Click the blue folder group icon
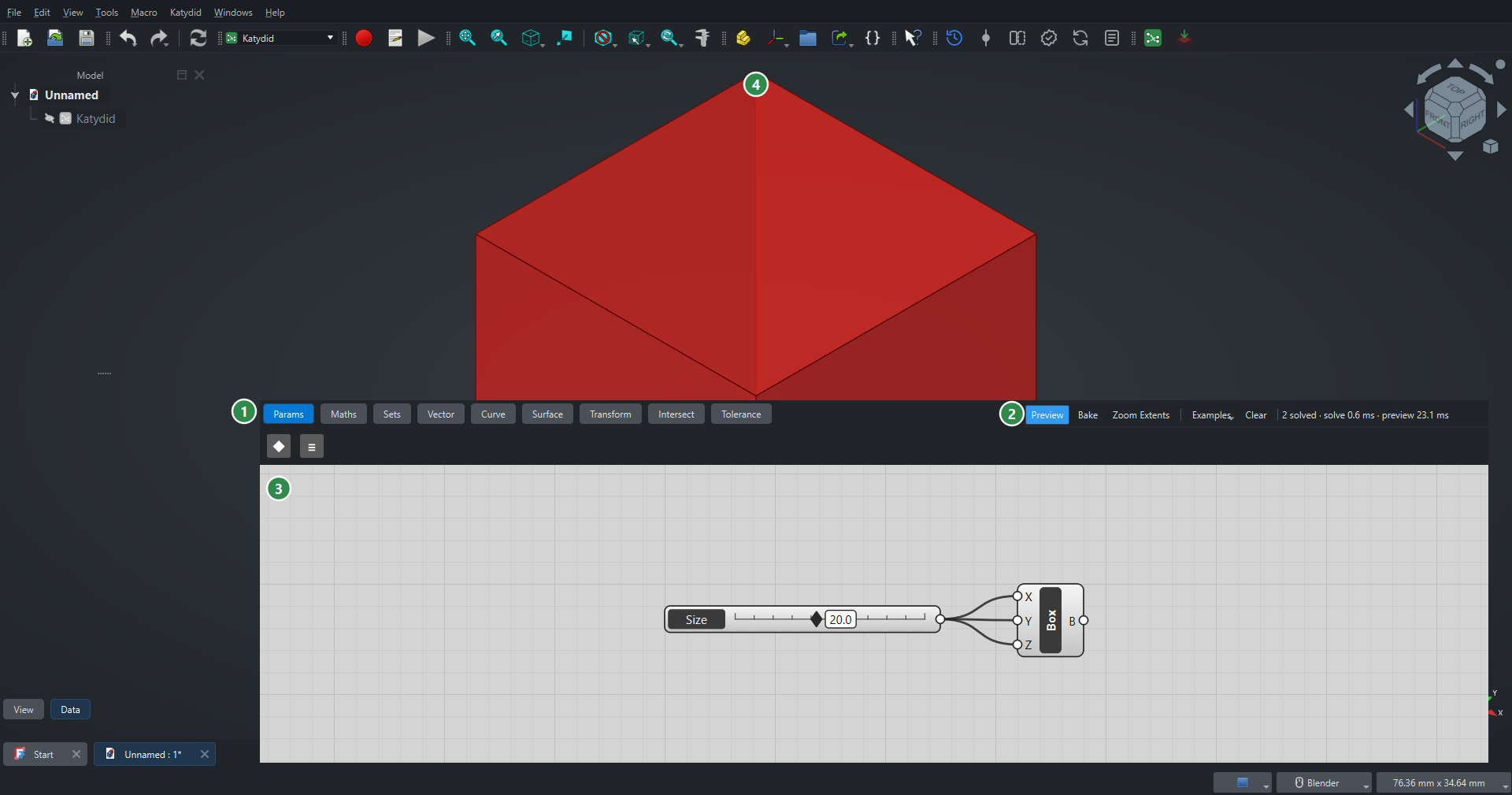 point(808,38)
